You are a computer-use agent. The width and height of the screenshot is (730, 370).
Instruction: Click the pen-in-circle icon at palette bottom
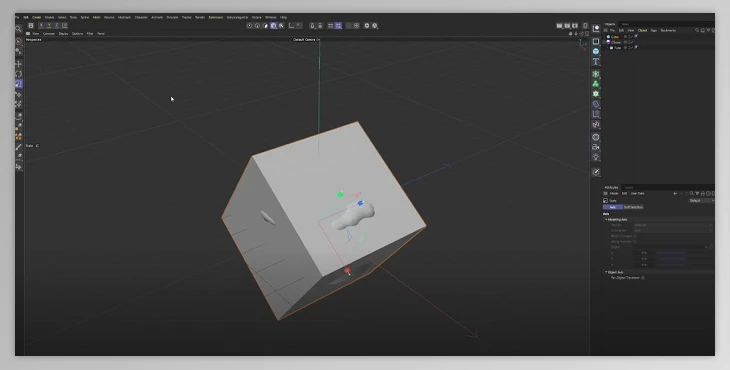(596, 172)
